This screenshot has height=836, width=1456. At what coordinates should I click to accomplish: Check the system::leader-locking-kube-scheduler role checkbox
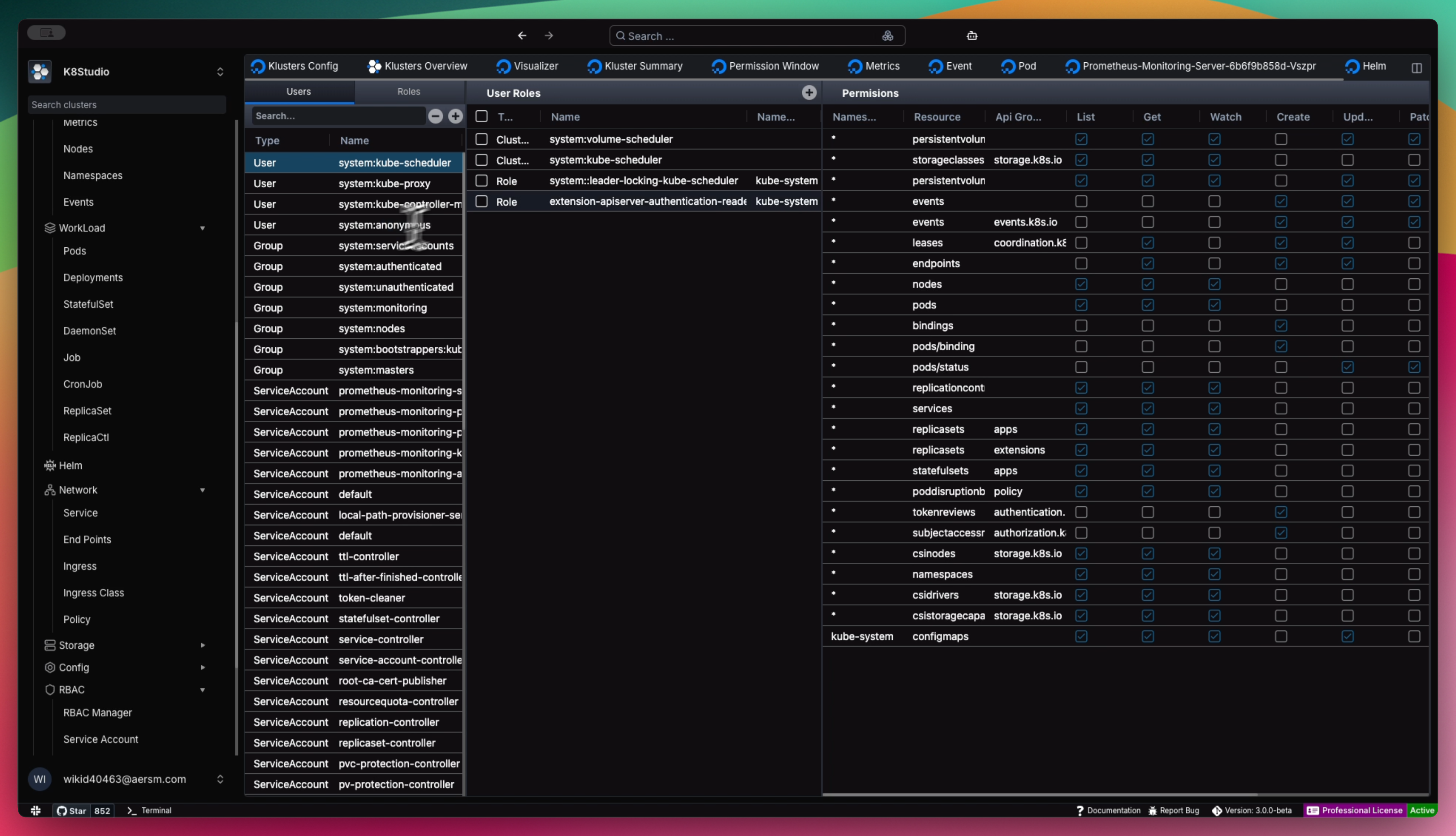point(482,180)
